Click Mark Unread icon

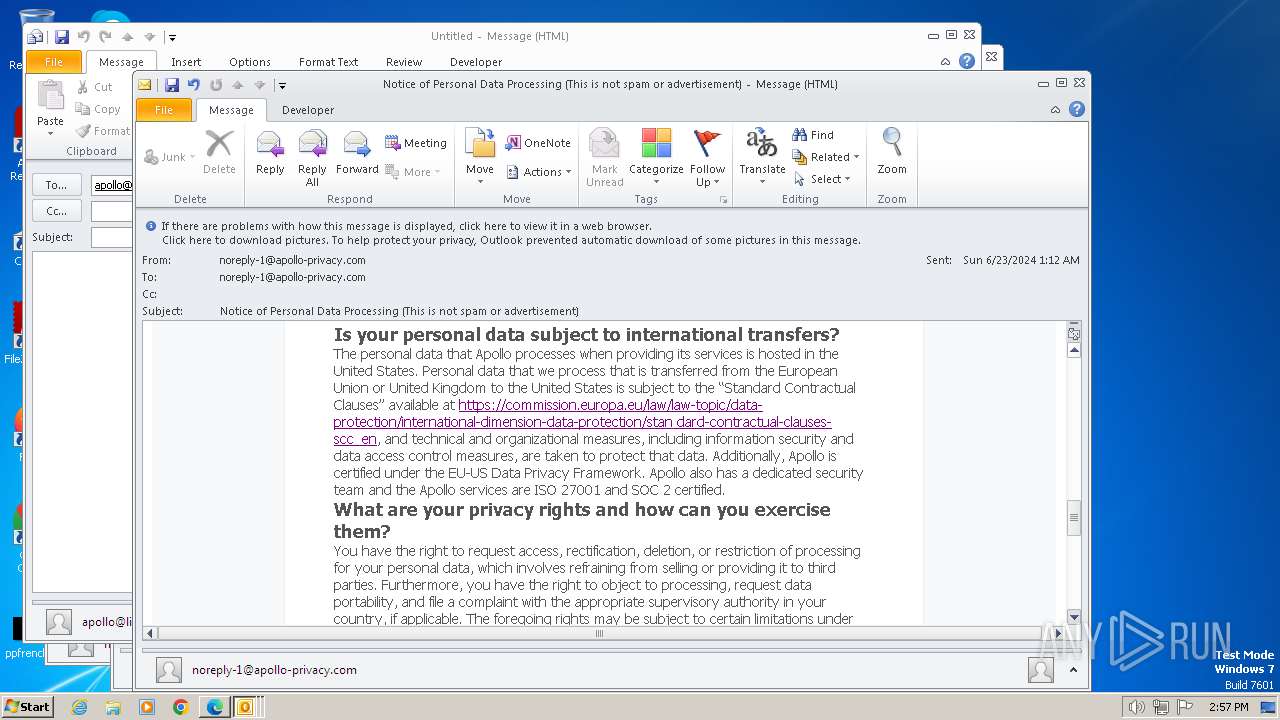pyautogui.click(x=604, y=158)
